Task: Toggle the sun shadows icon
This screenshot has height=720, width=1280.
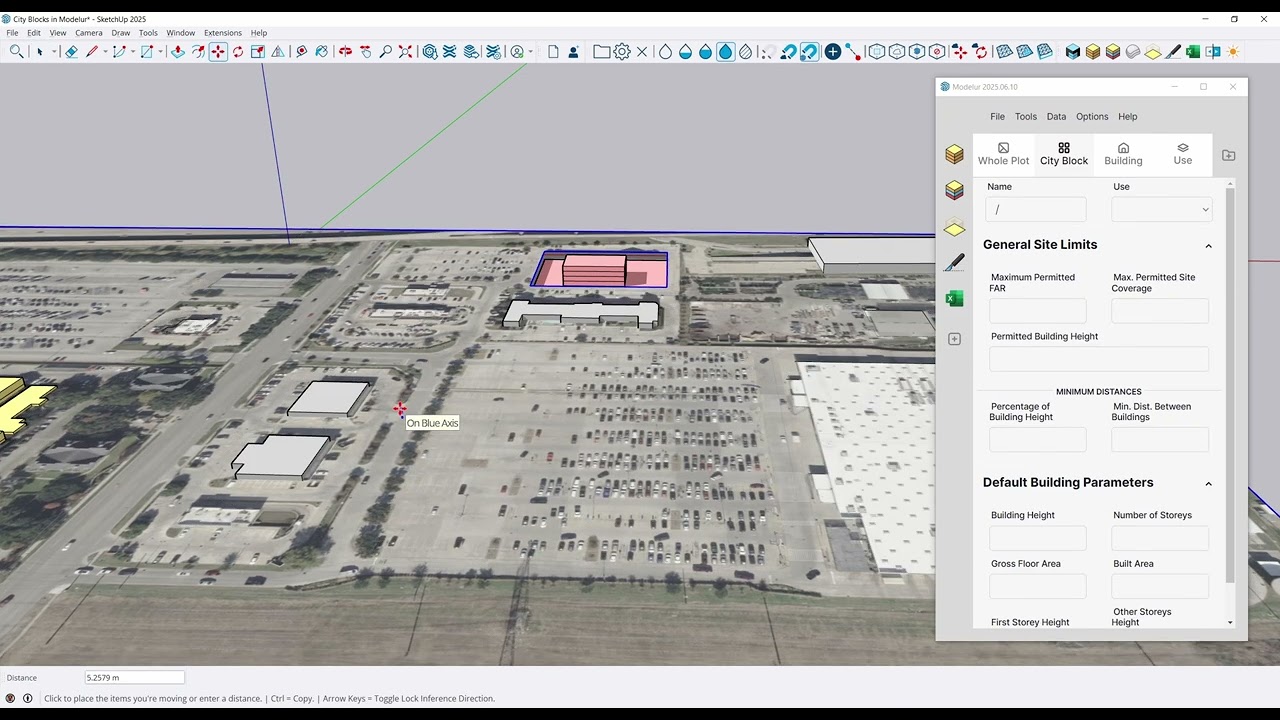Action: pos(1233,52)
